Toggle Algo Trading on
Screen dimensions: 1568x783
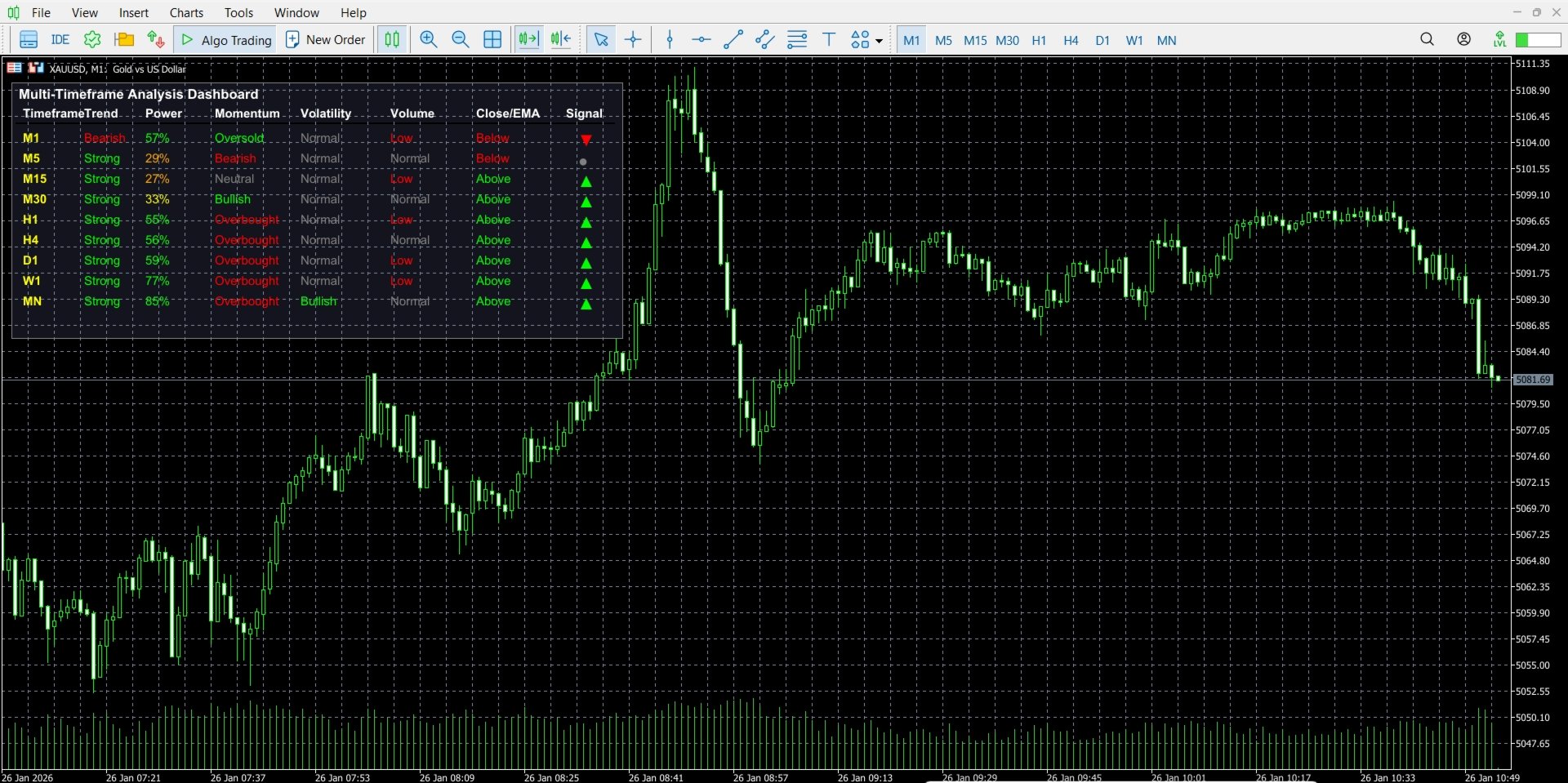(x=225, y=39)
